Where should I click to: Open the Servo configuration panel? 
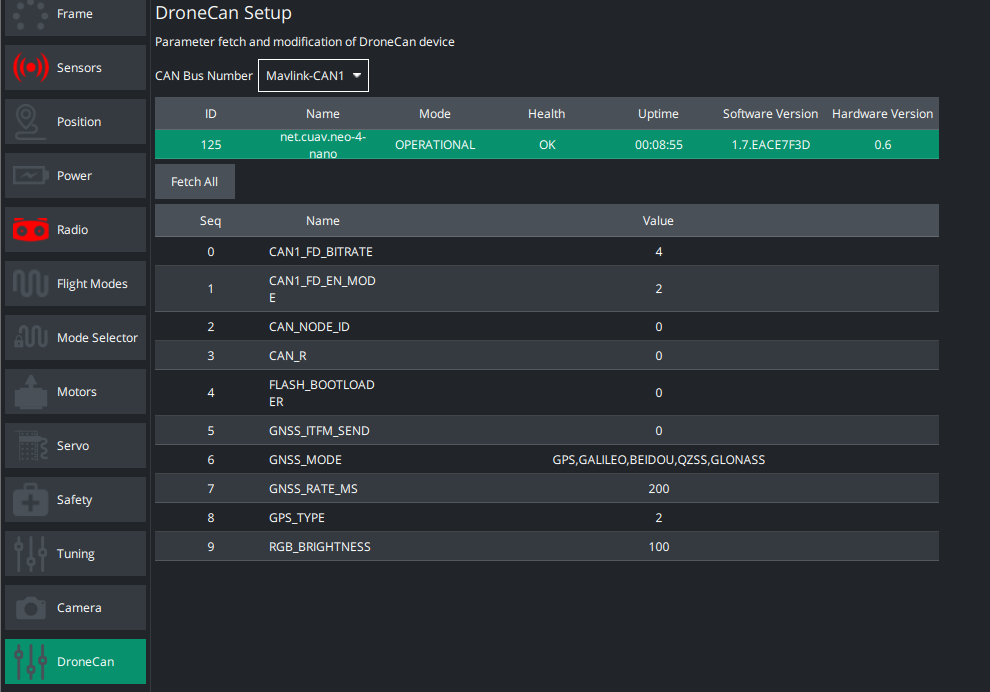tap(75, 445)
